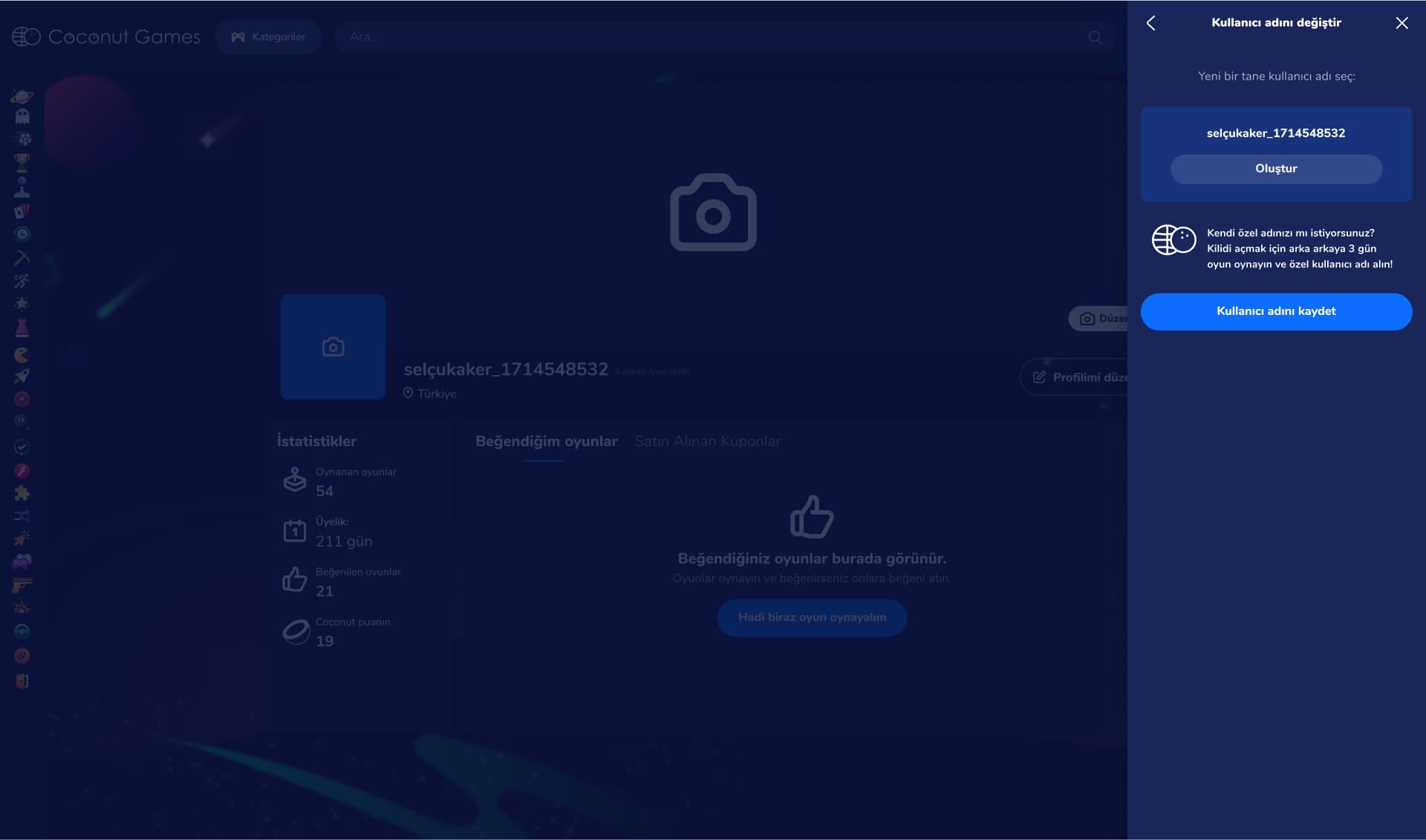1426x840 pixels.
Task: Click the Beğenilen oyunlar 21 stat
Action: [x=342, y=582]
